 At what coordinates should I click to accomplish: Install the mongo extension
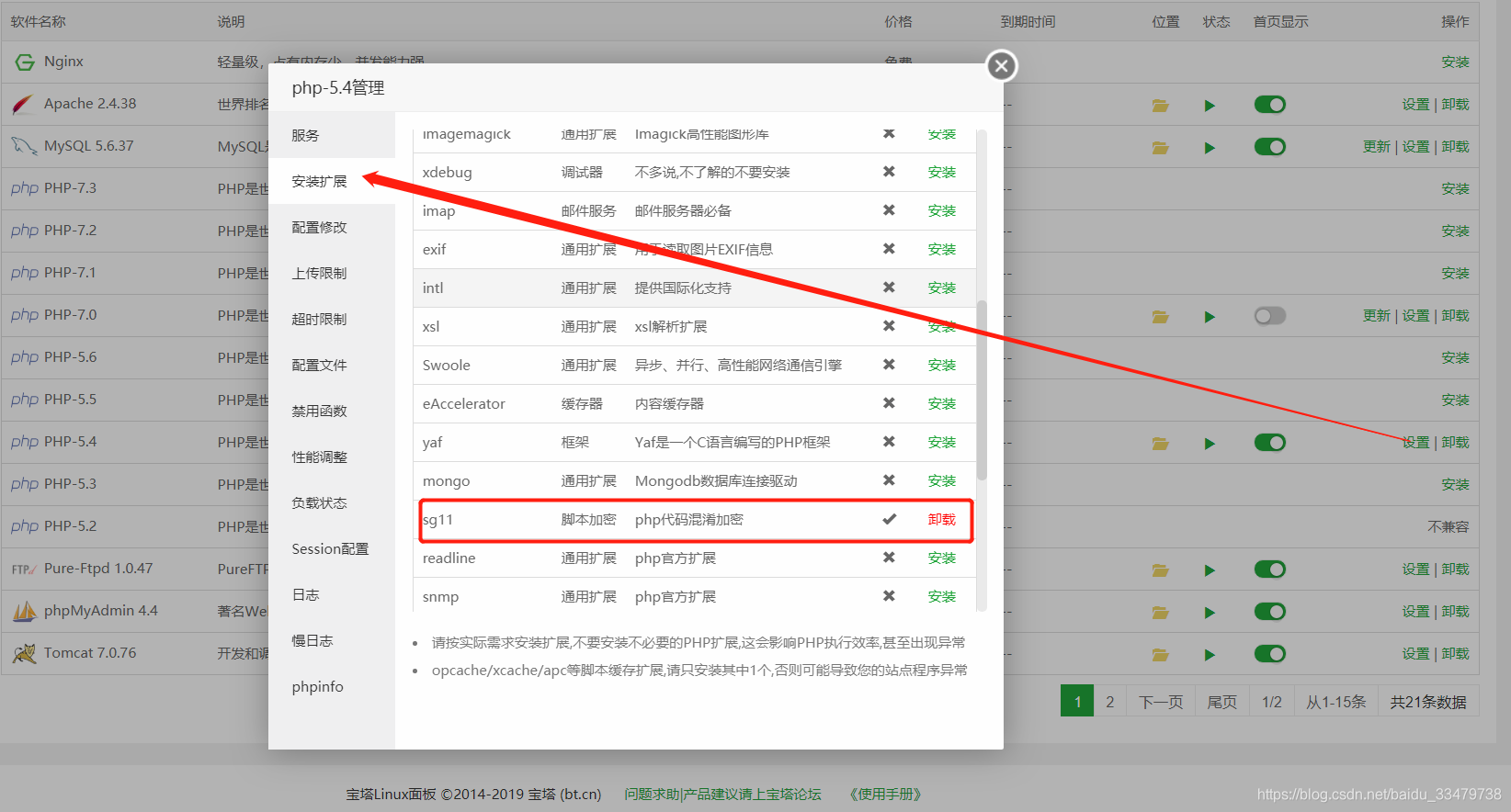(x=942, y=480)
